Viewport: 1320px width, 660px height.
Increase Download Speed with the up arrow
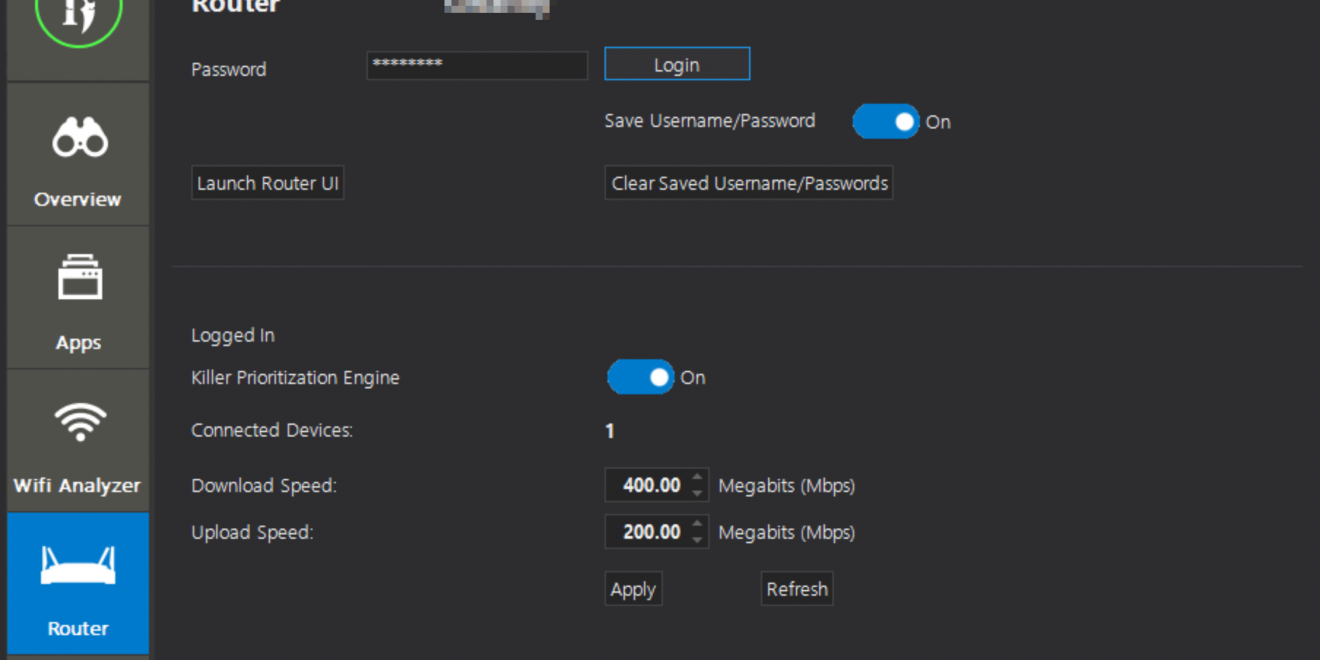tap(698, 478)
